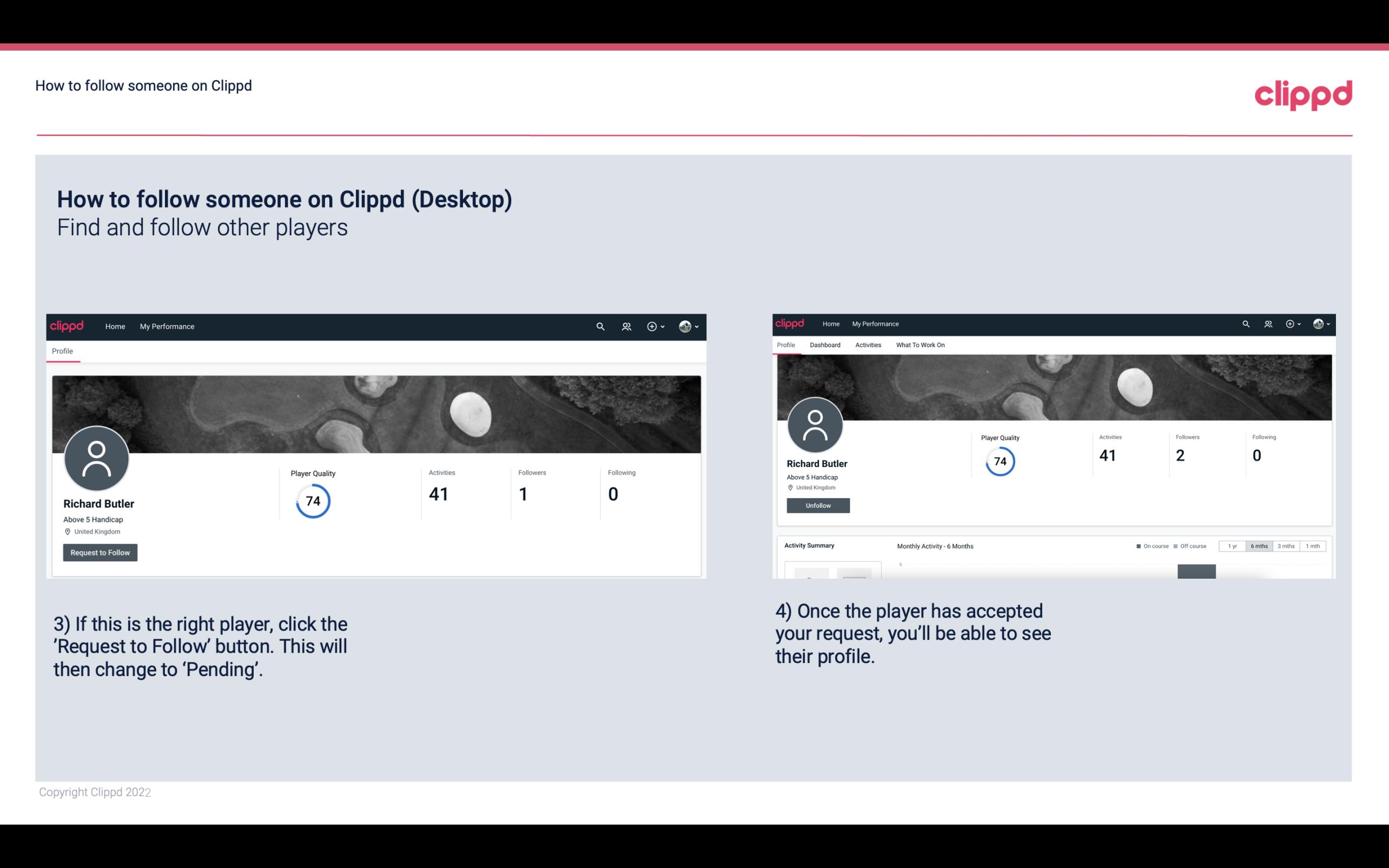Click the Clippd home navigation icon

tap(67, 326)
